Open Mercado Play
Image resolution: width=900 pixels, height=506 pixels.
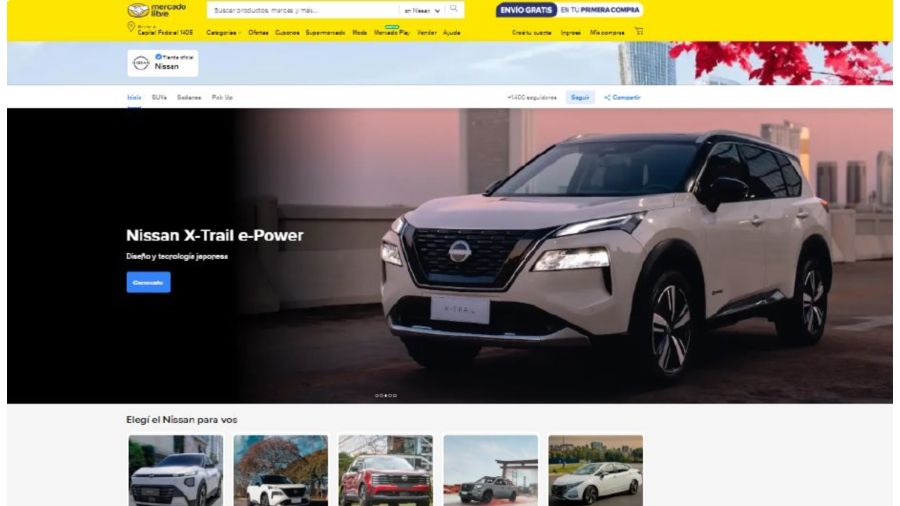click(x=392, y=33)
